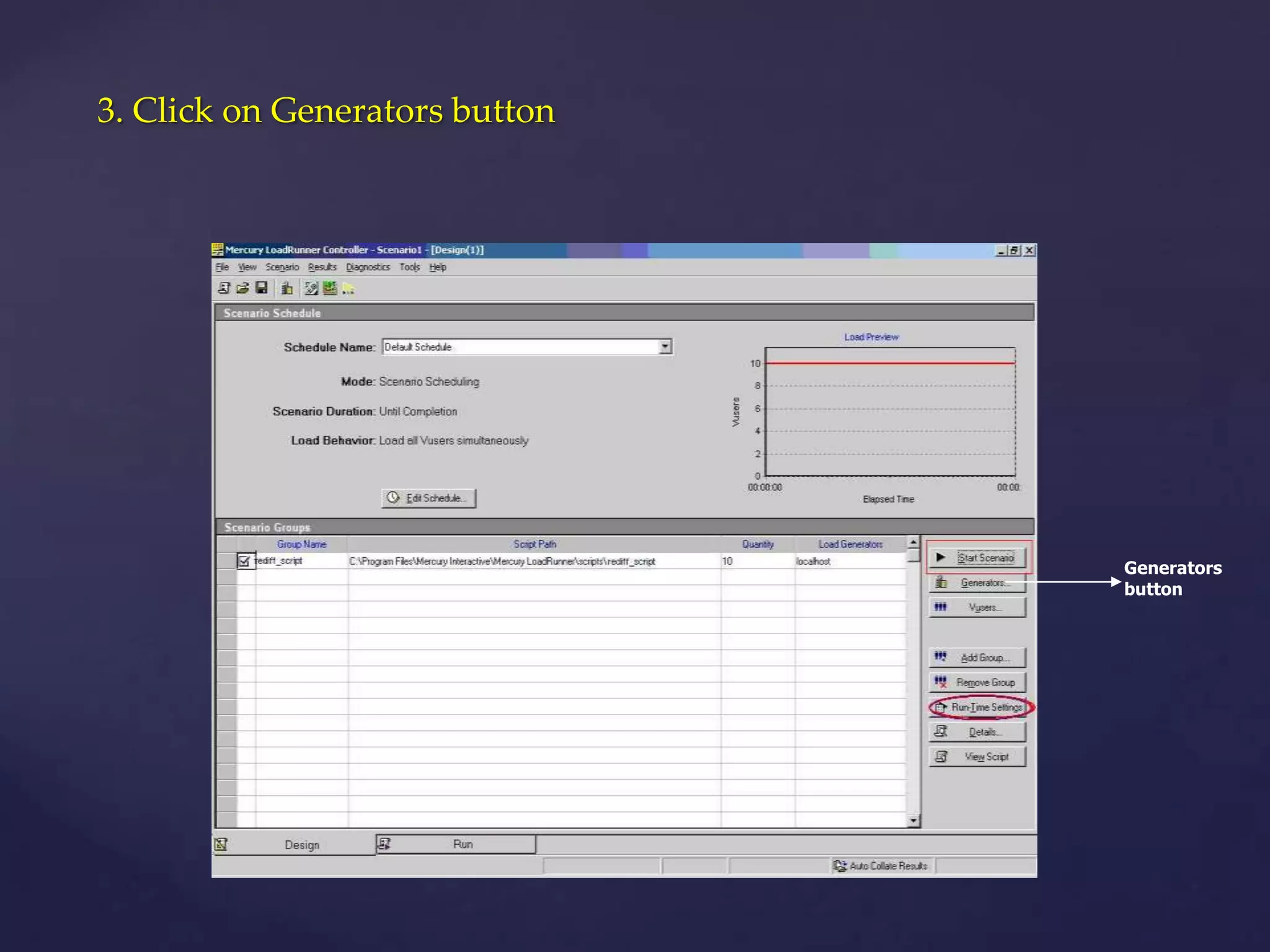Click the Load Generators toolbar icon
The image size is (1270, 952).
(x=286, y=288)
